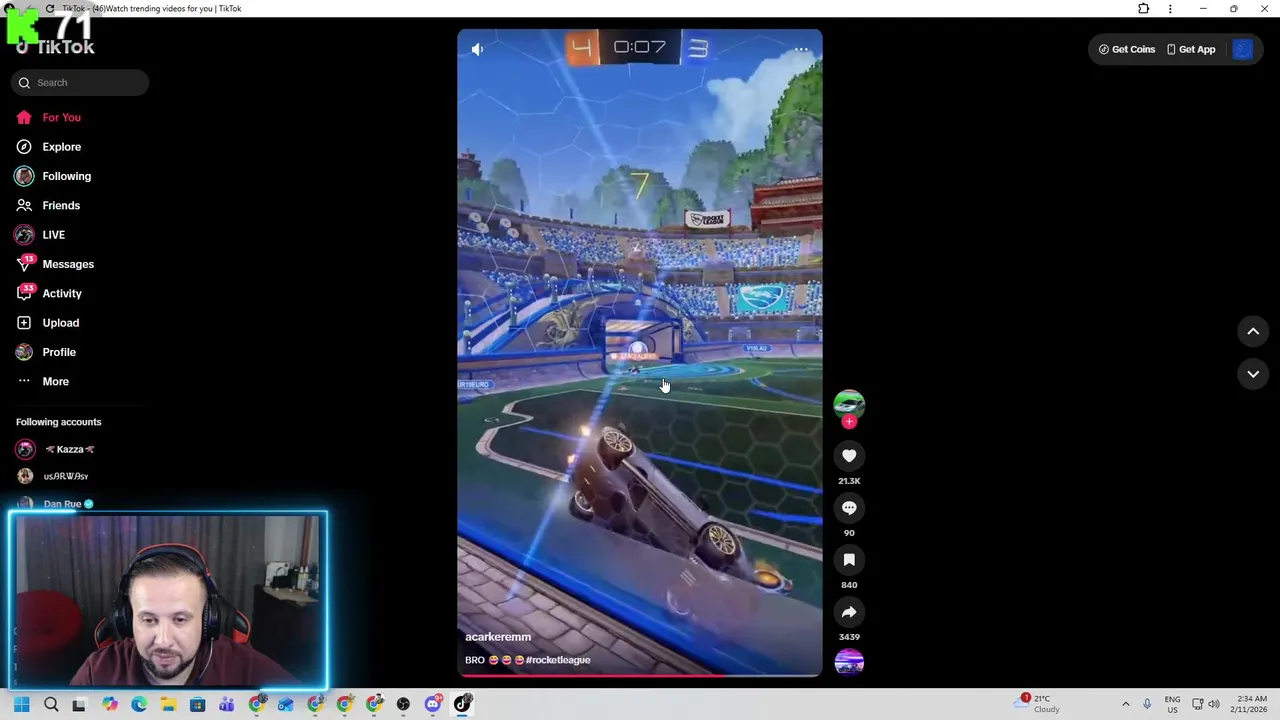The height and width of the screenshot is (720, 1280).
Task: Click the 3439 shares count
Action: coord(849,637)
